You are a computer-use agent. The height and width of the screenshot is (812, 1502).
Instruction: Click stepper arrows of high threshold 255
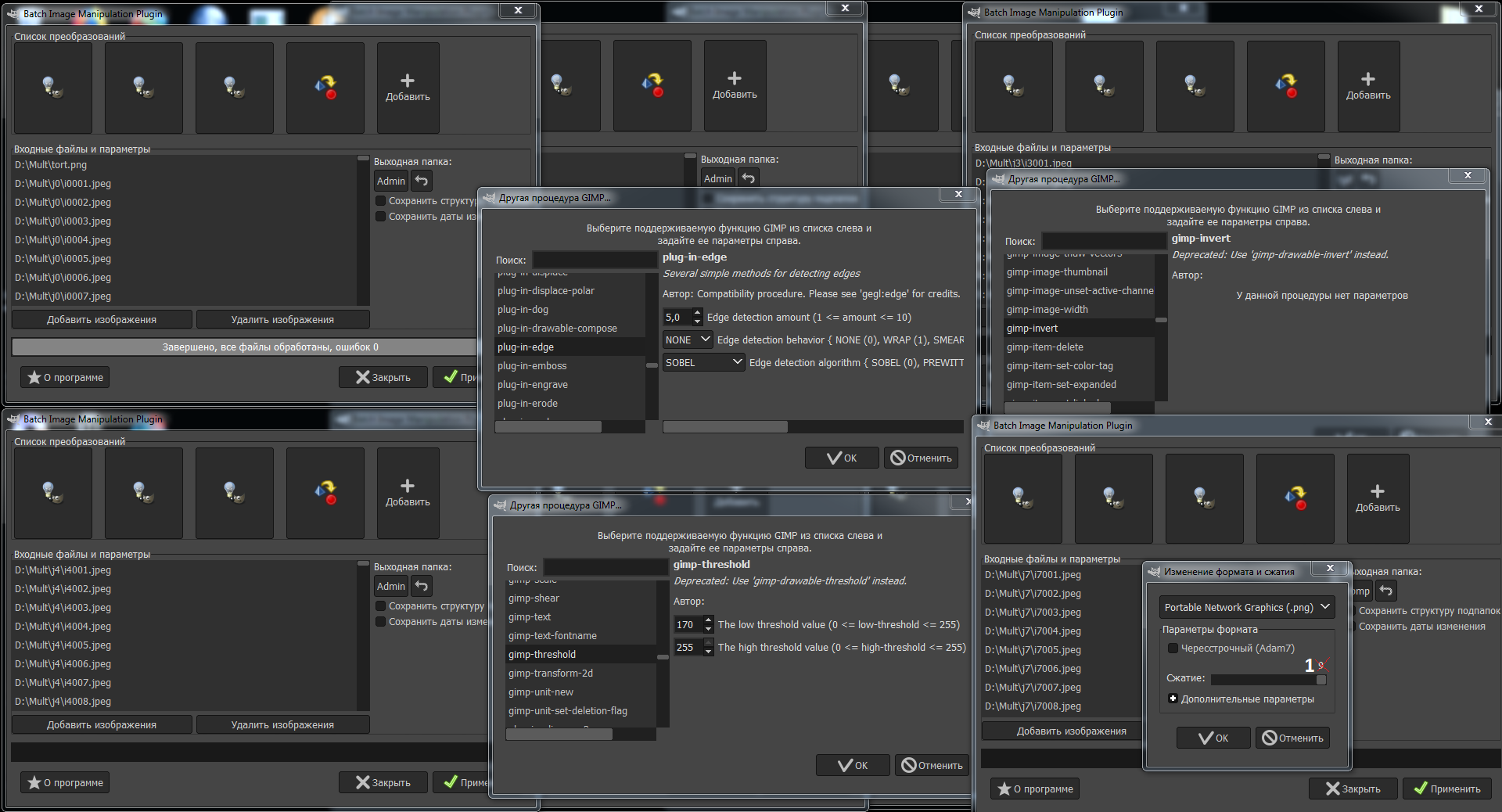click(708, 647)
